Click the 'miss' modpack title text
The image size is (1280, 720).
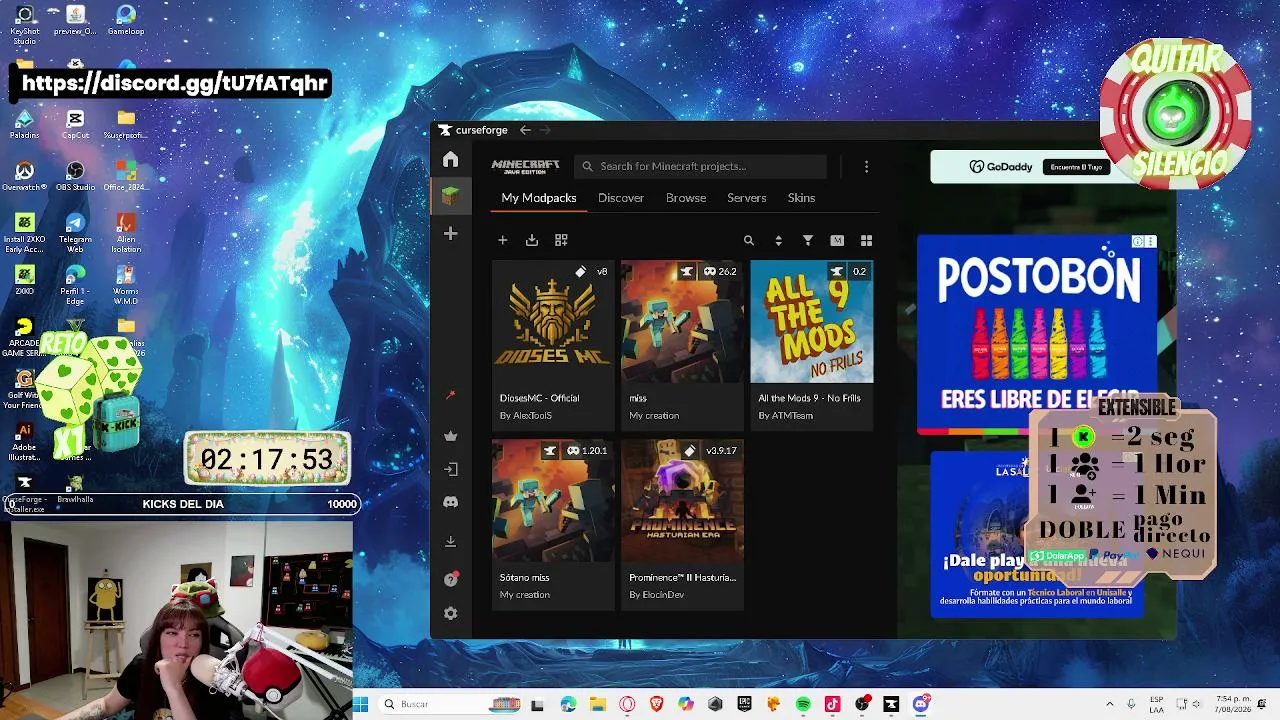coord(638,398)
